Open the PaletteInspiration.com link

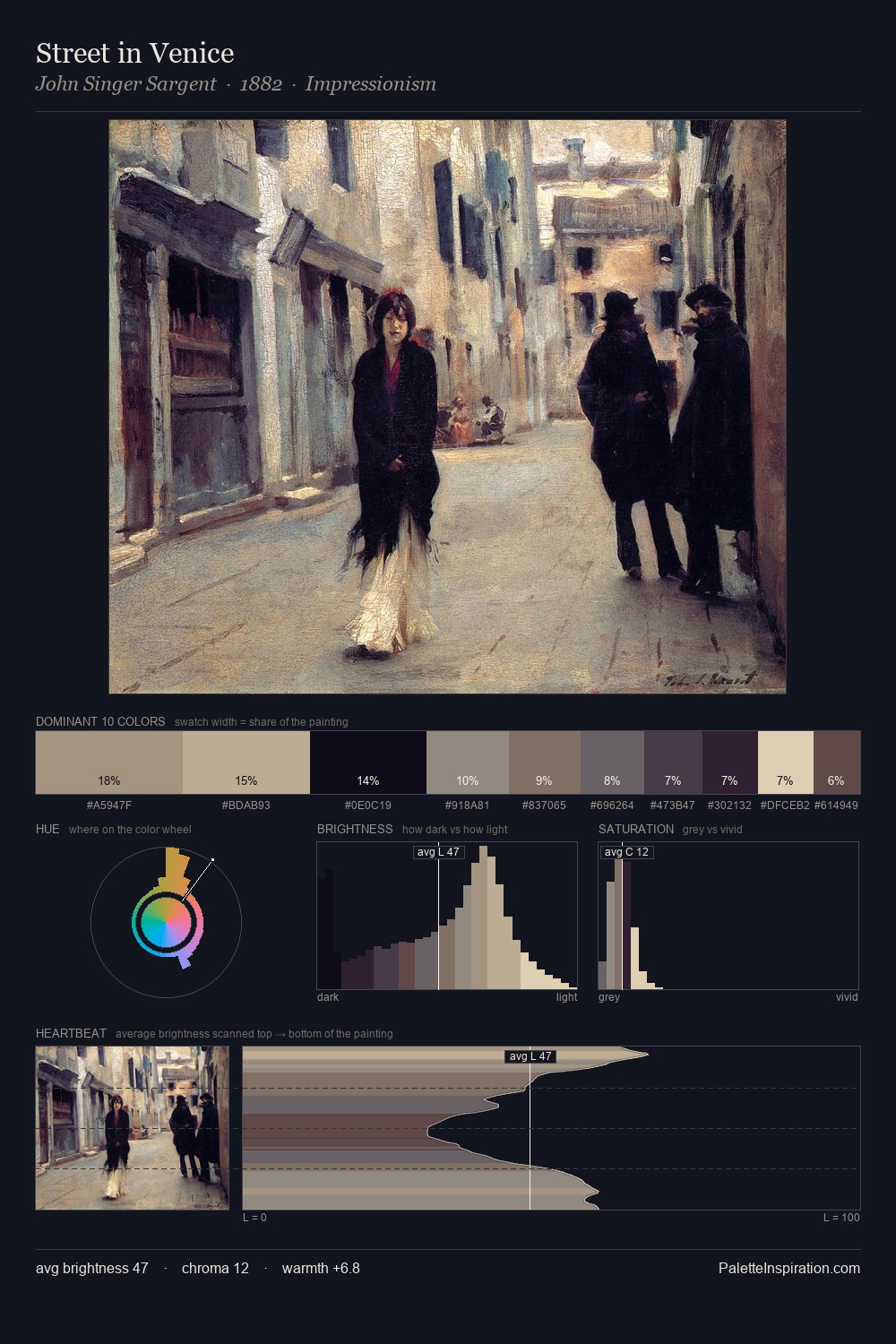pyautogui.click(x=789, y=1268)
